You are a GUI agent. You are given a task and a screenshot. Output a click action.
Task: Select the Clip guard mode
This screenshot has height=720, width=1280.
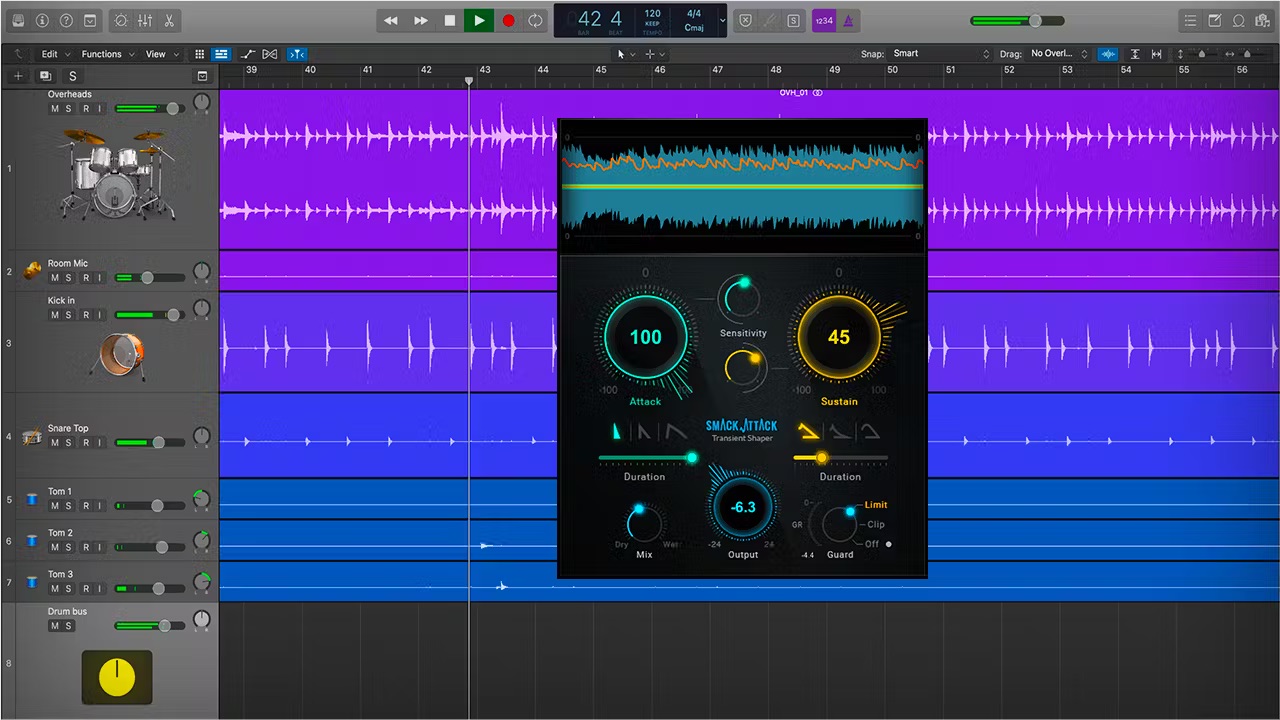[x=876, y=525]
